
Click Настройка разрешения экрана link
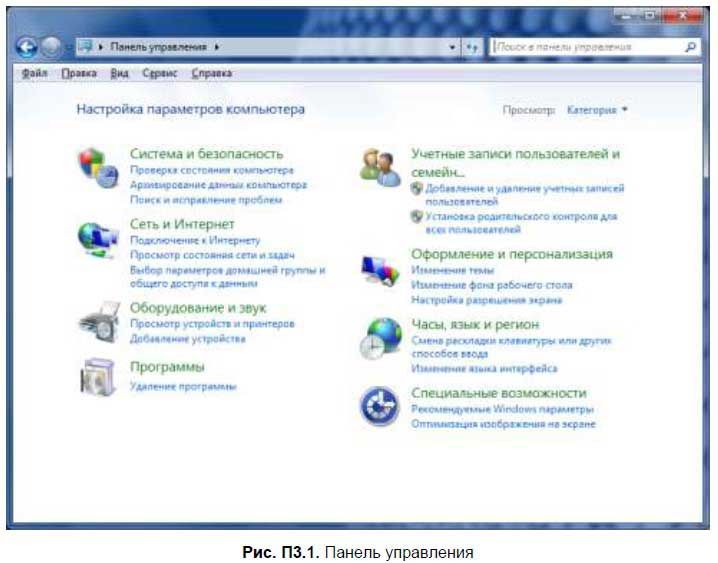(486, 300)
